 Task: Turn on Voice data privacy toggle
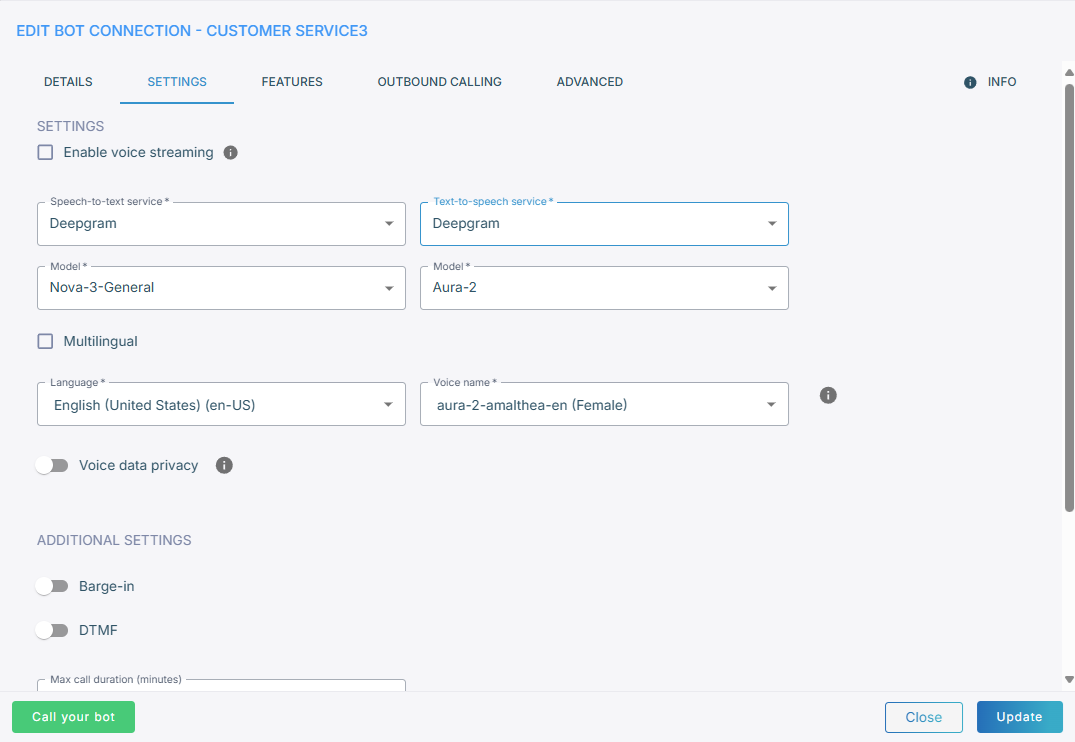(x=52, y=465)
